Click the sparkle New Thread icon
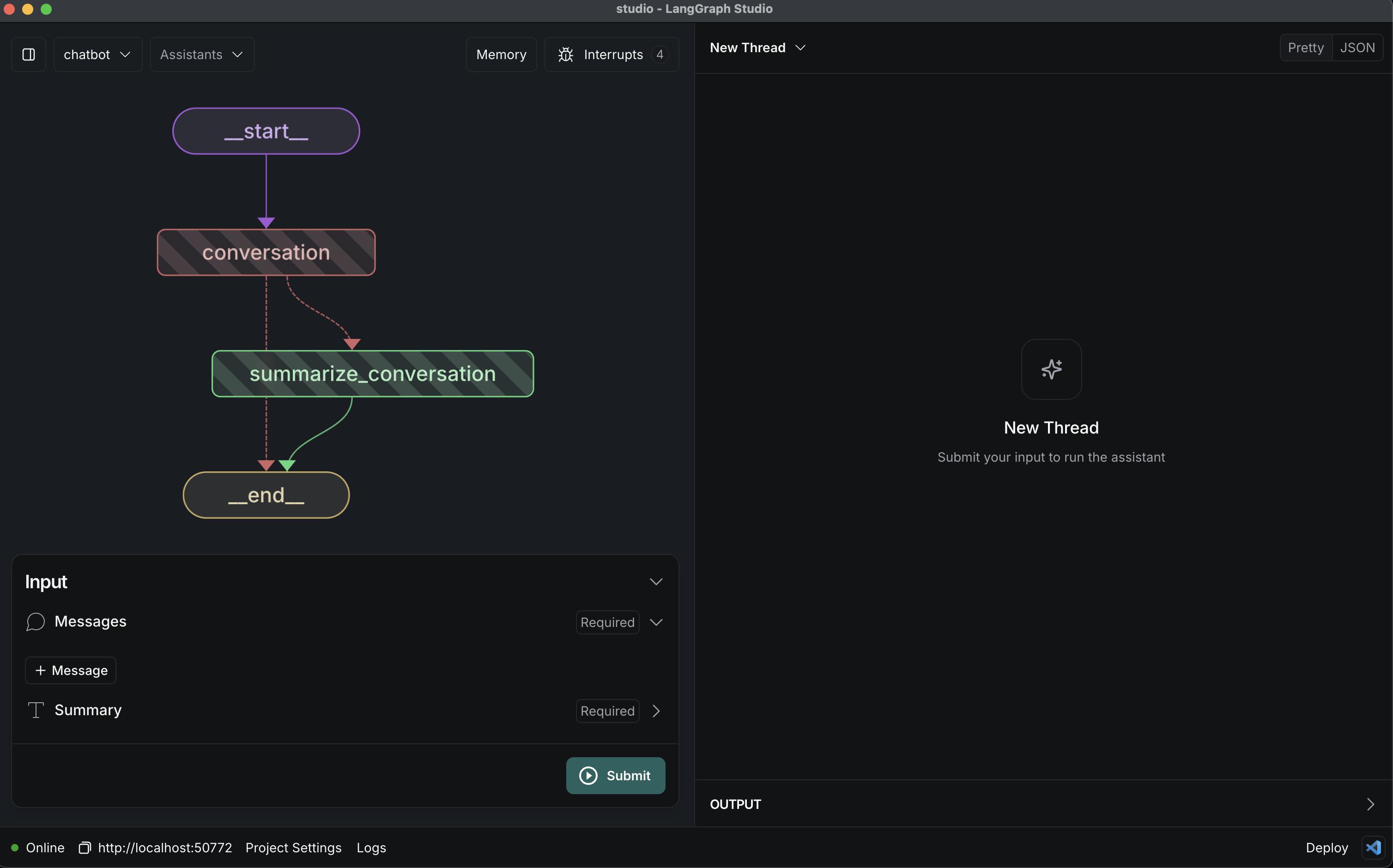The image size is (1393, 868). pos(1051,369)
